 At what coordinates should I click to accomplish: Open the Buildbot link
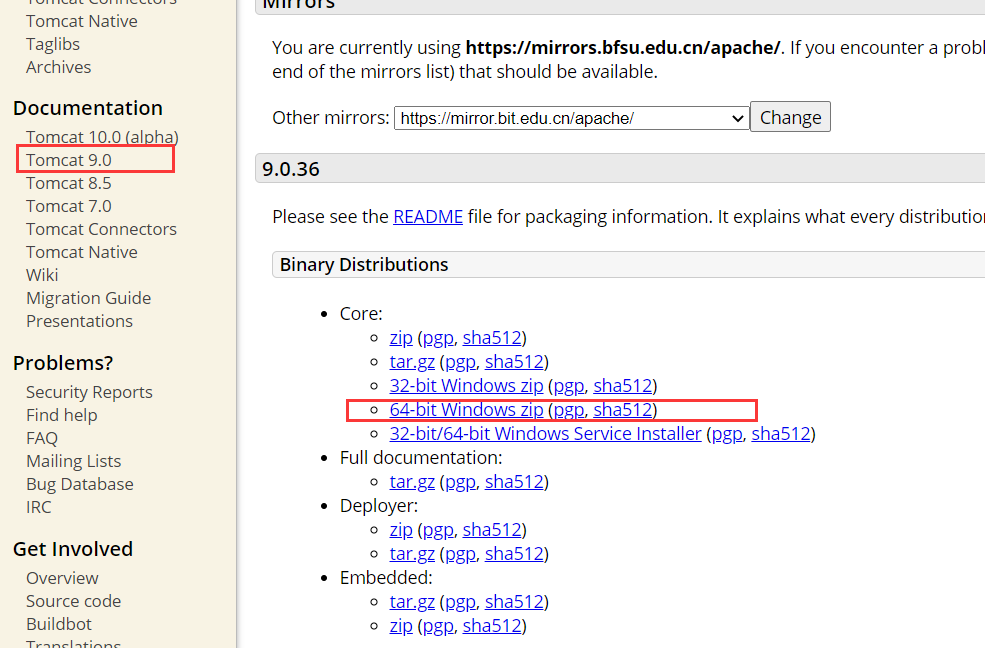[58, 624]
